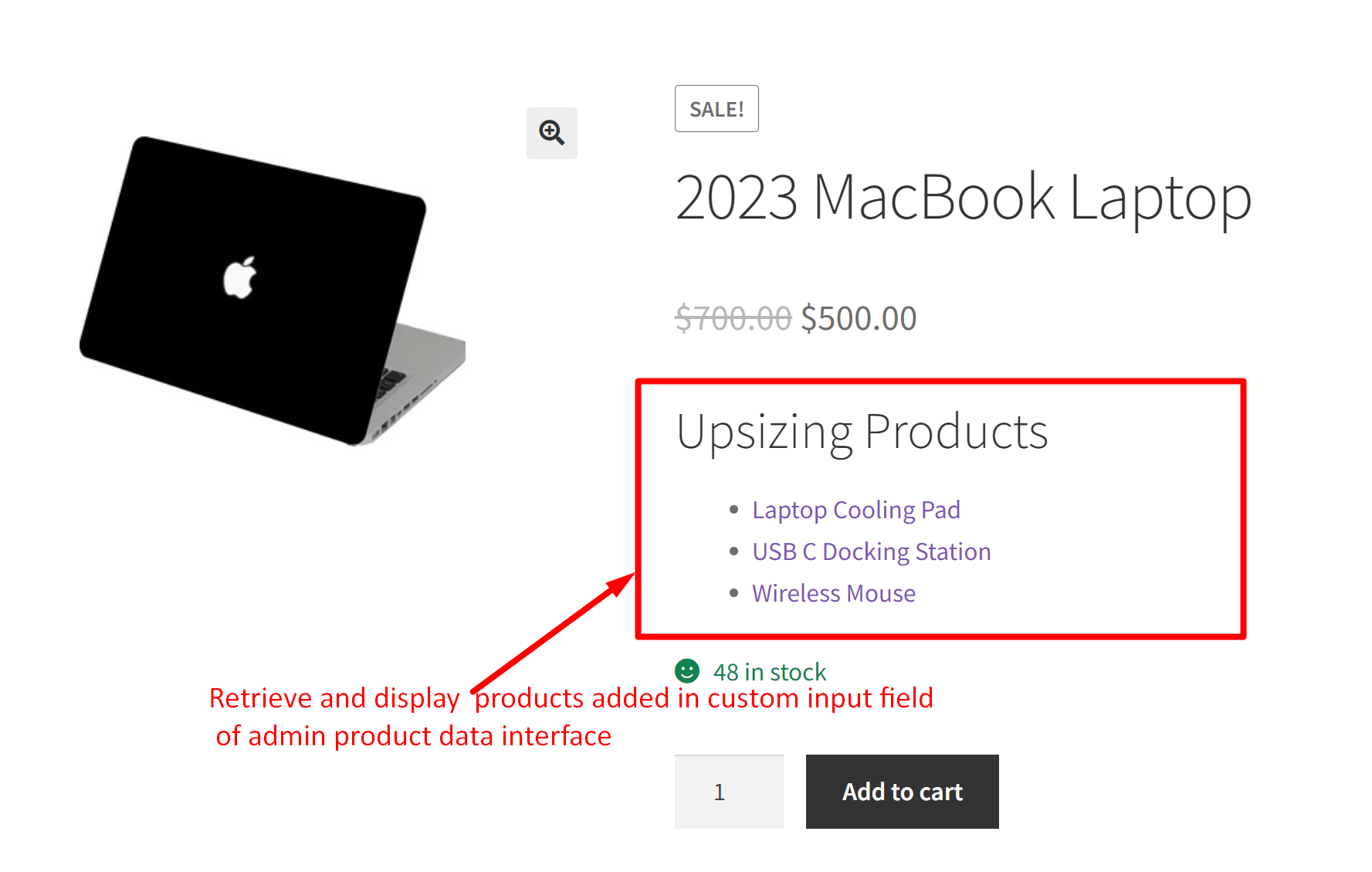Click the crossed-out $700.00 price
This screenshot has height=872, width=1372.
[732, 317]
